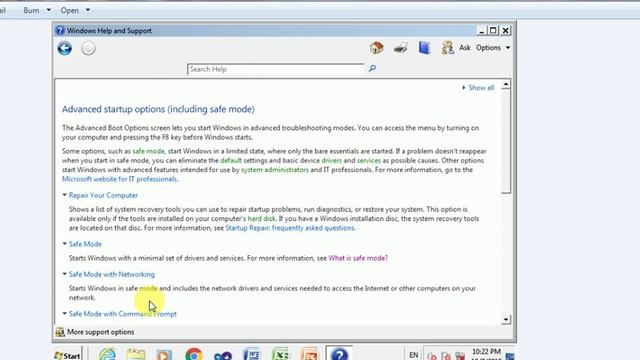Open Help and Support home icon

click(377, 48)
